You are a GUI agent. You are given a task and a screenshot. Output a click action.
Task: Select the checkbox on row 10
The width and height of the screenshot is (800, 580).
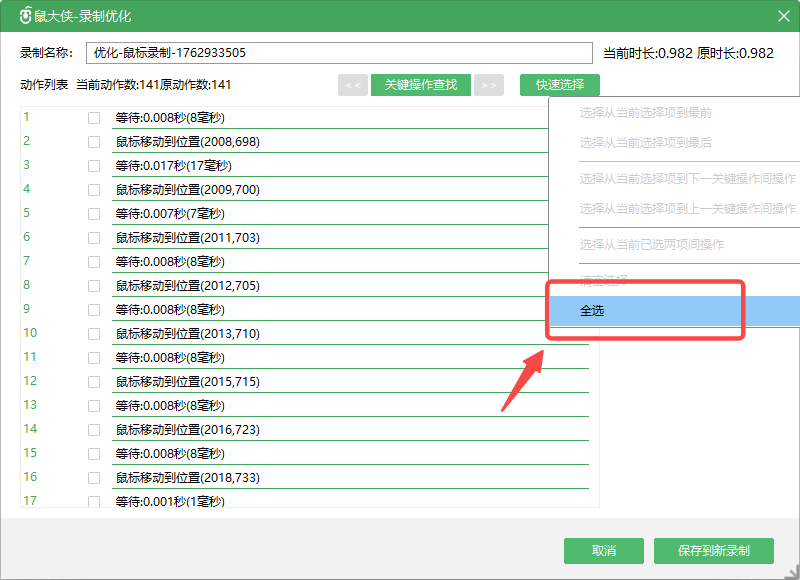(94, 334)
